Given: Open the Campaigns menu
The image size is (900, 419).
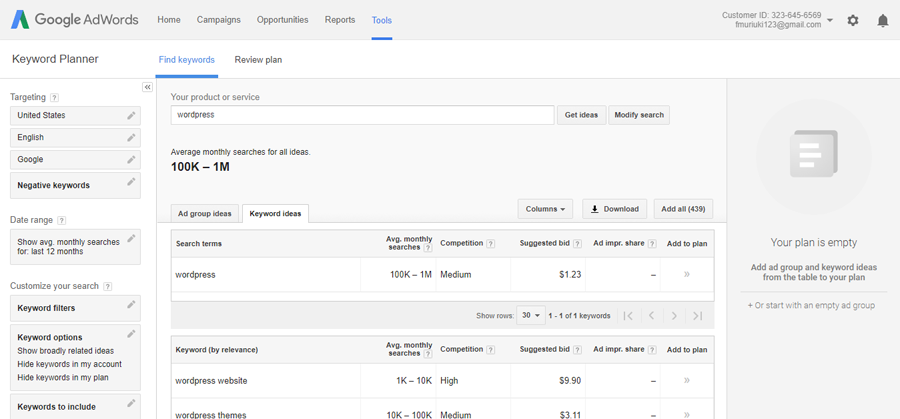Looking at the screenshot, I should 219,20.
